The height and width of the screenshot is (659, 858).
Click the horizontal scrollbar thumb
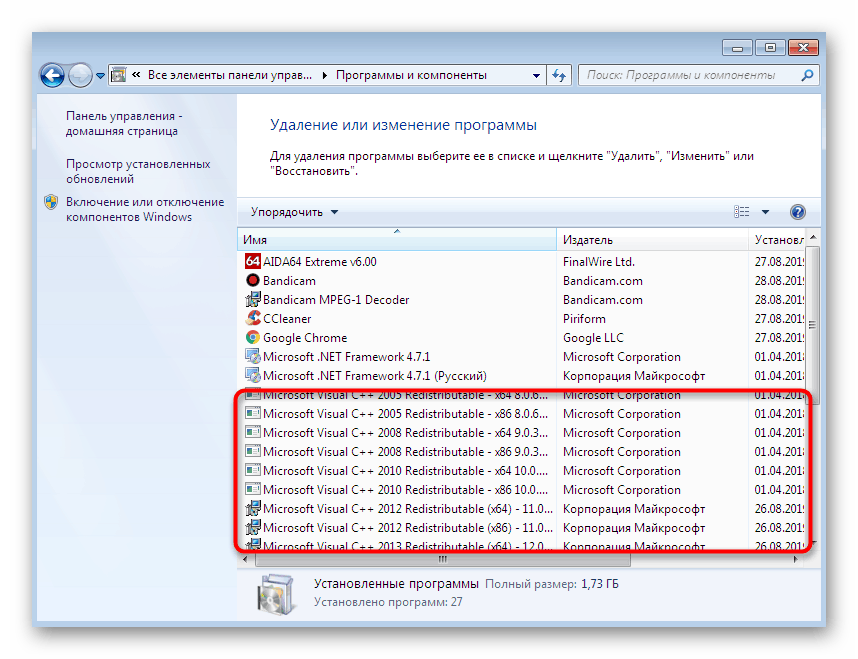(442, 559)
